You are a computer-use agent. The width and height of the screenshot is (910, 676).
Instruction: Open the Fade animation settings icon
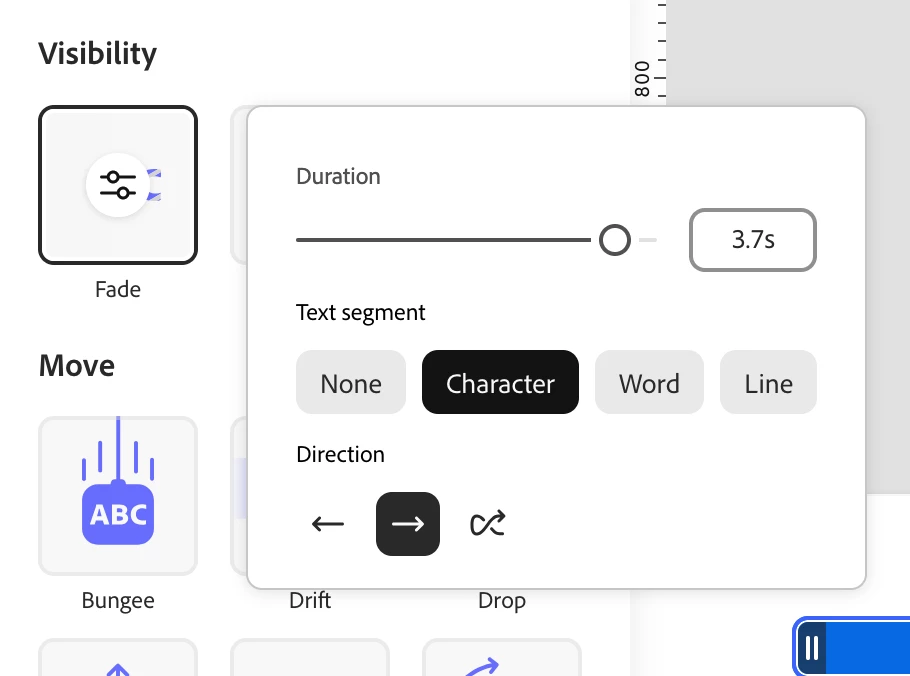click(x=118, y=184)
